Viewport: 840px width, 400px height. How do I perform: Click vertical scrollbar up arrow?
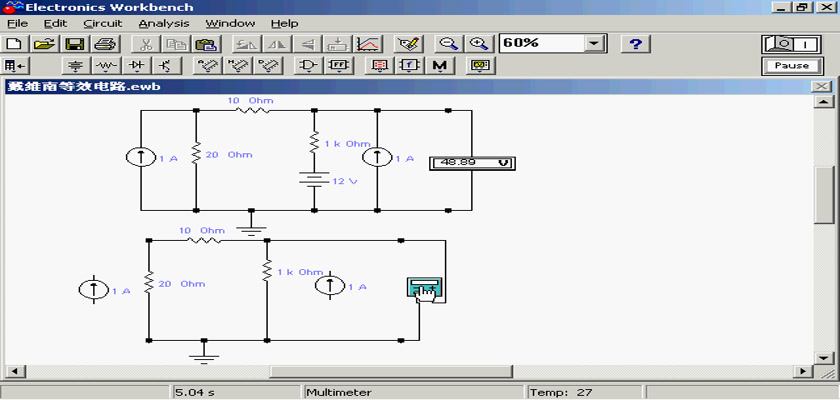click(x=823, y=102)
